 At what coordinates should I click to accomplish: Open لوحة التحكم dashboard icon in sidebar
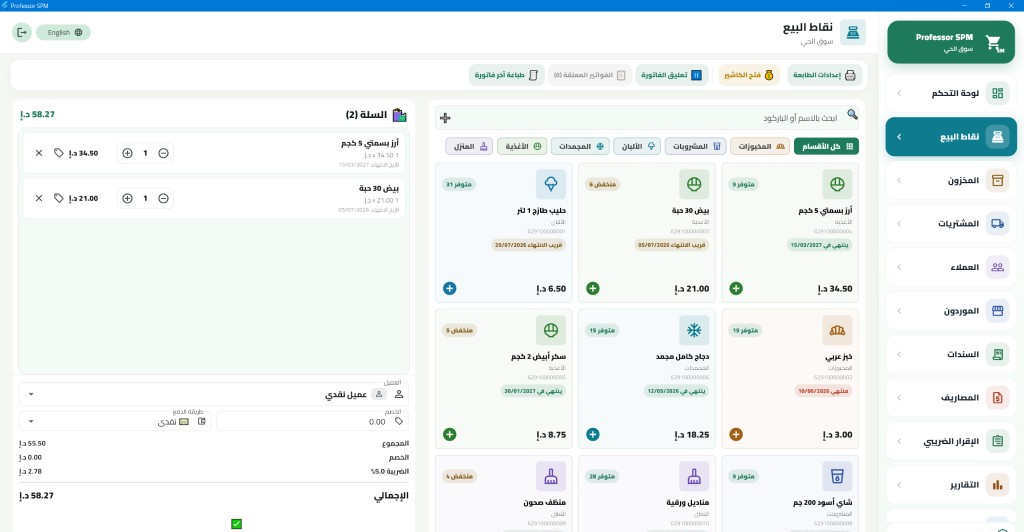(997, 93)
